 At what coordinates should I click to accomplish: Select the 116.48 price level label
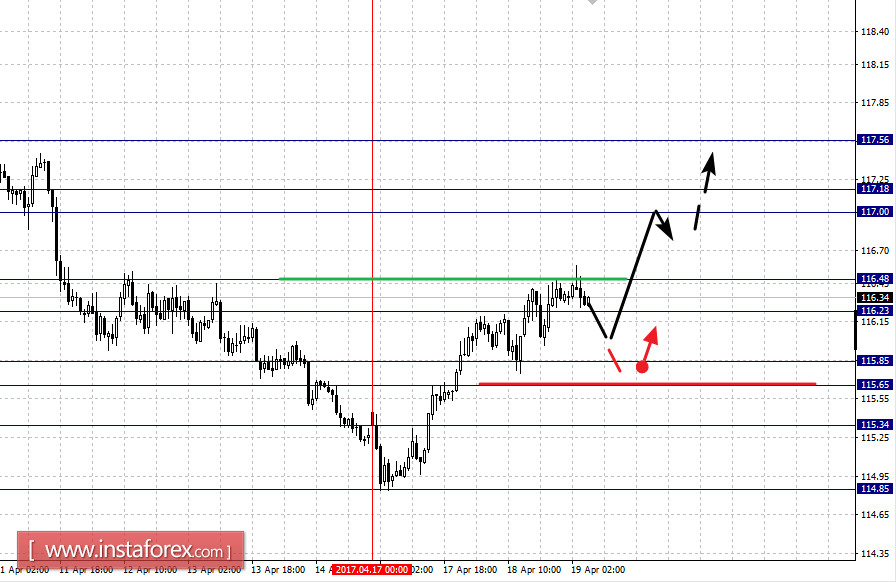click(x=875, y=280)
